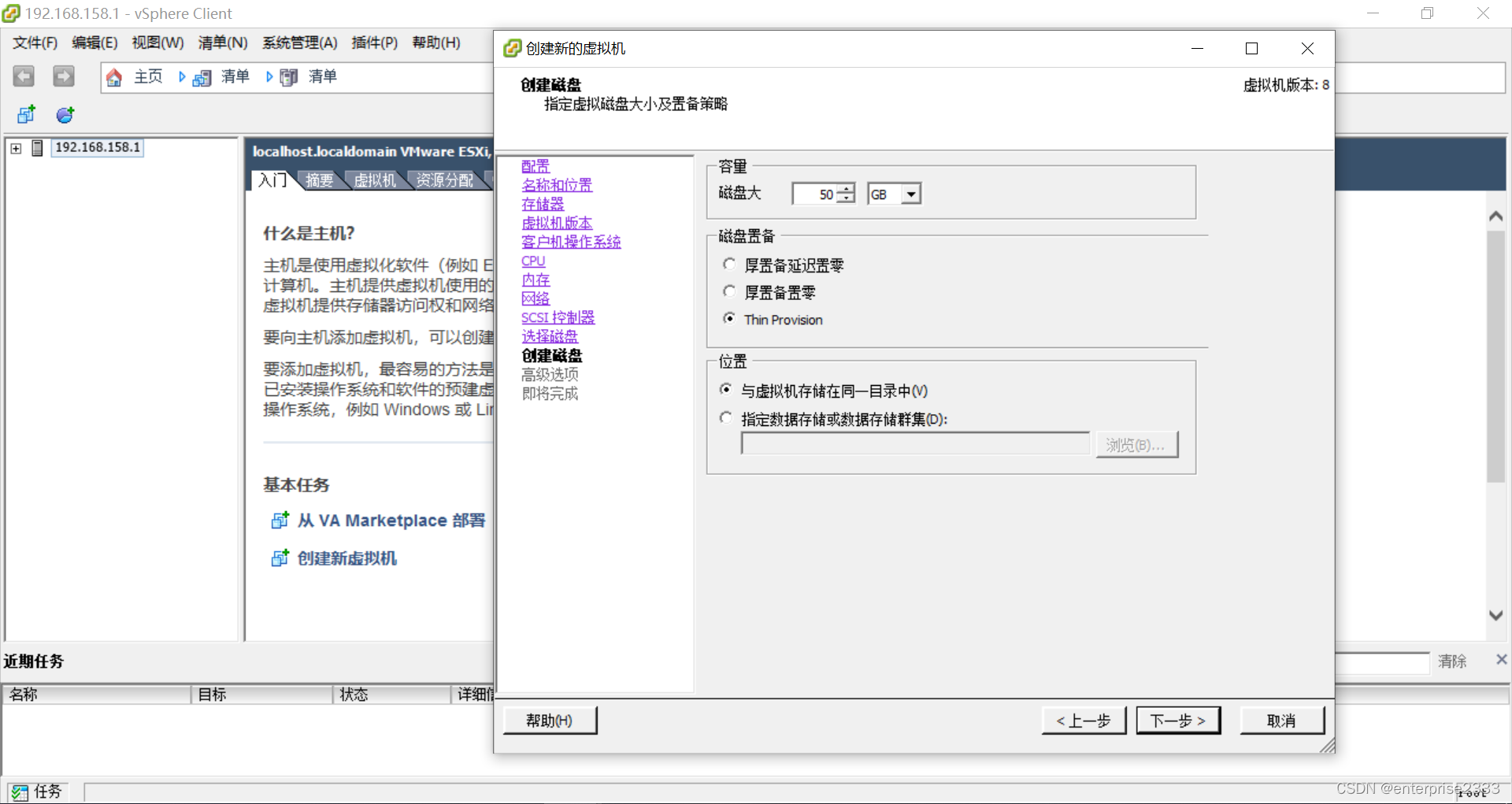Click the 帮助(H) button at the dialog bottom

550,720
